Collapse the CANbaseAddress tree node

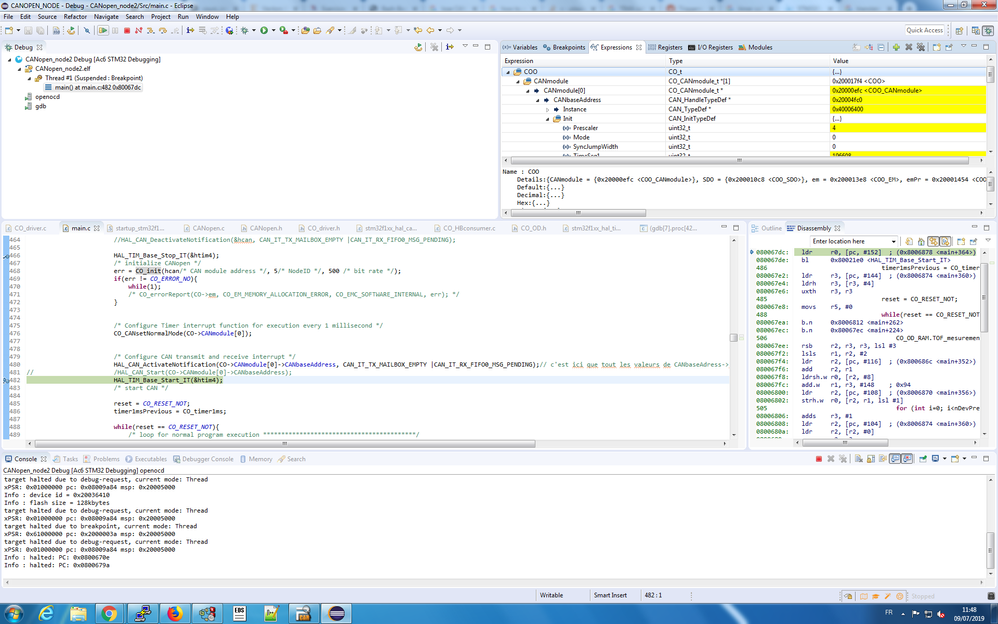(x=537, y=100)
